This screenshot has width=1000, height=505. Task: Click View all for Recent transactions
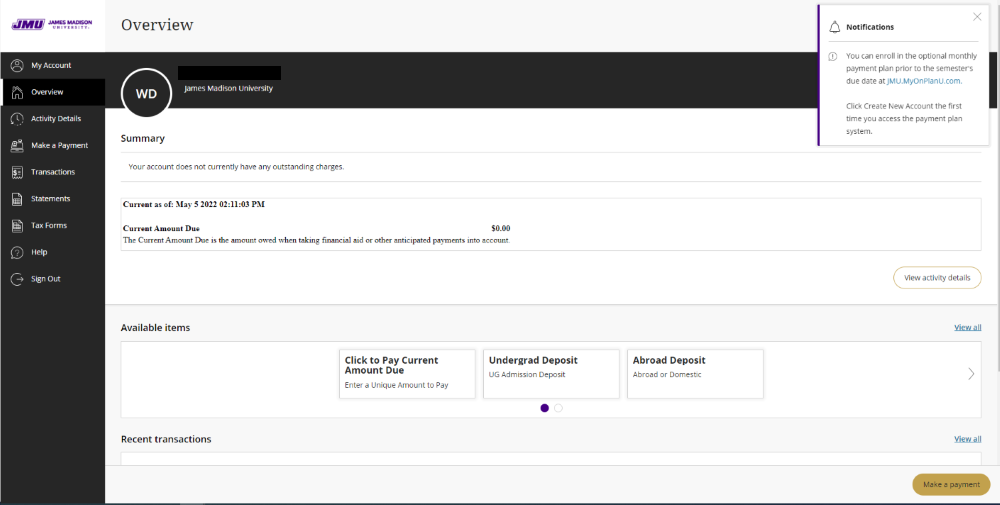tap(967, 439)
